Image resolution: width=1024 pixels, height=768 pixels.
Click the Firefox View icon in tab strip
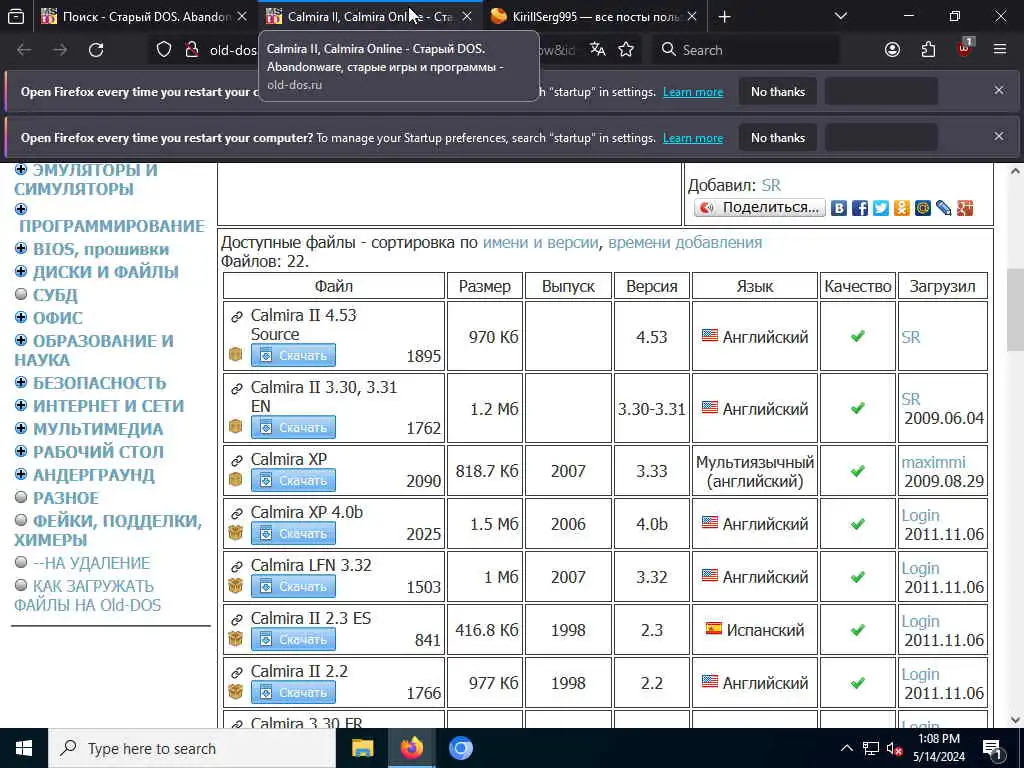click(x=16, y=16)
